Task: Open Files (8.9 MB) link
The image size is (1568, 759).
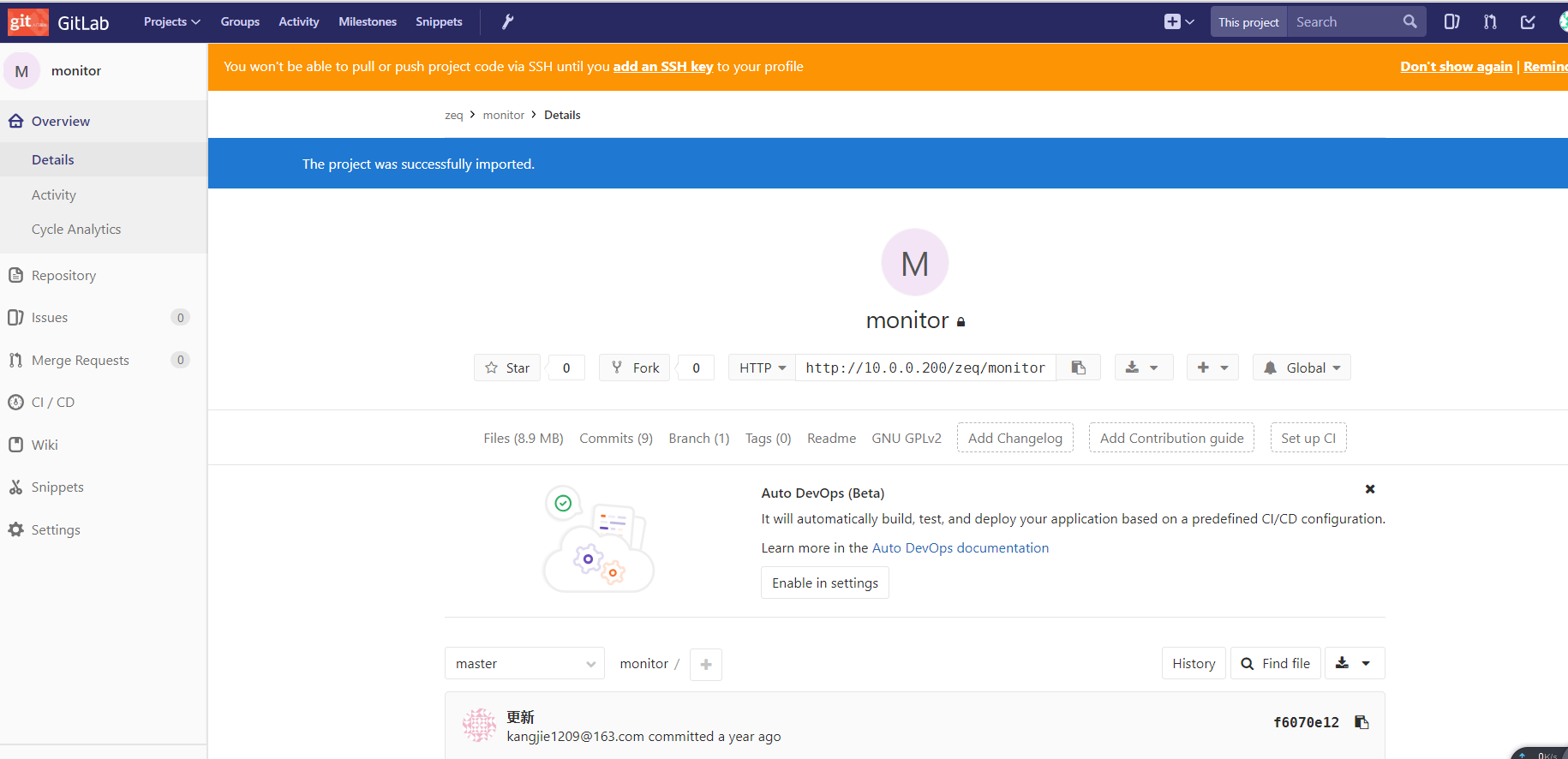Action: point(524,438)
